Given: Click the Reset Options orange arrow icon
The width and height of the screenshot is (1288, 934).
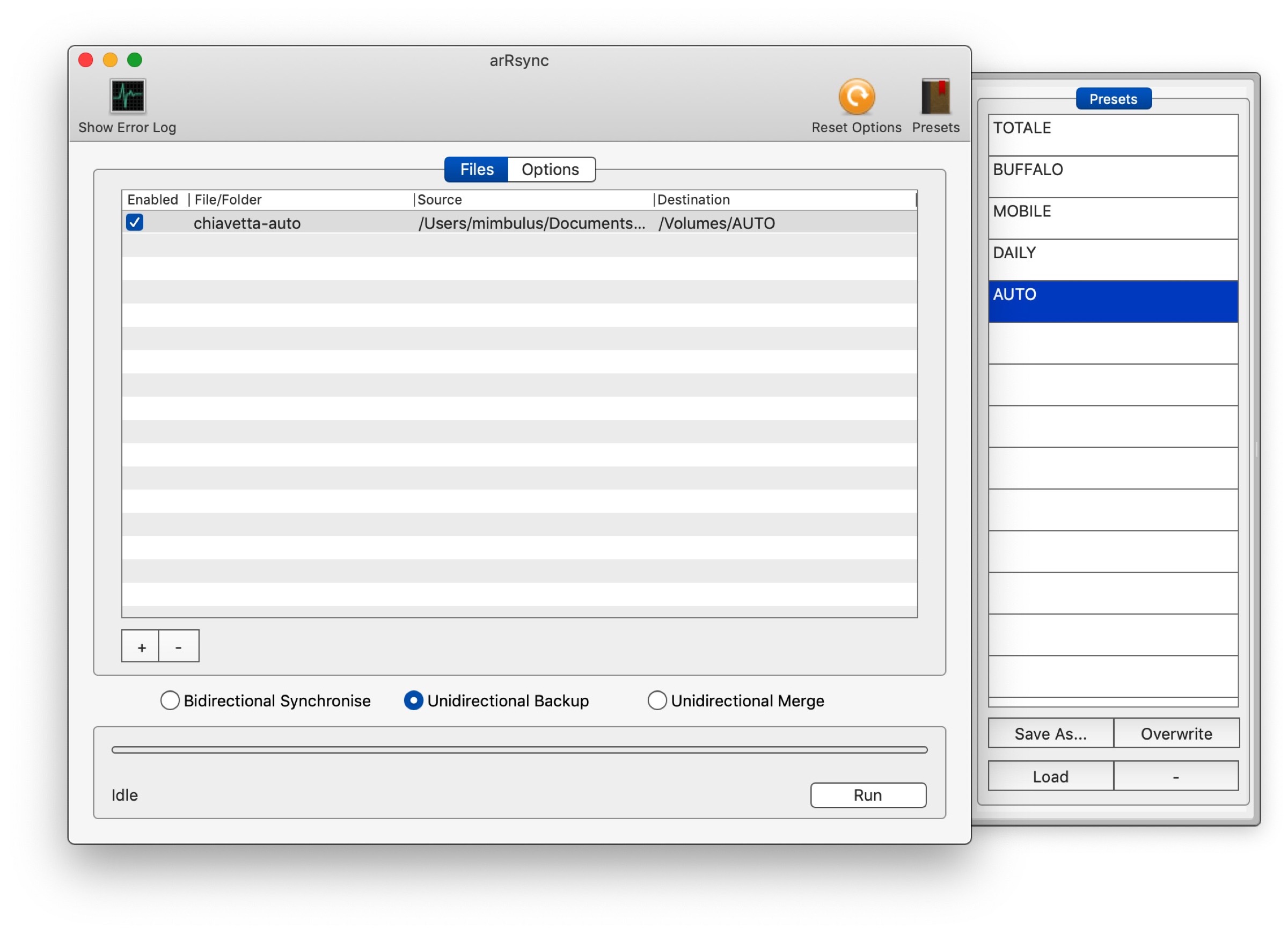Looking at the screenshot, I should point(856,97).
